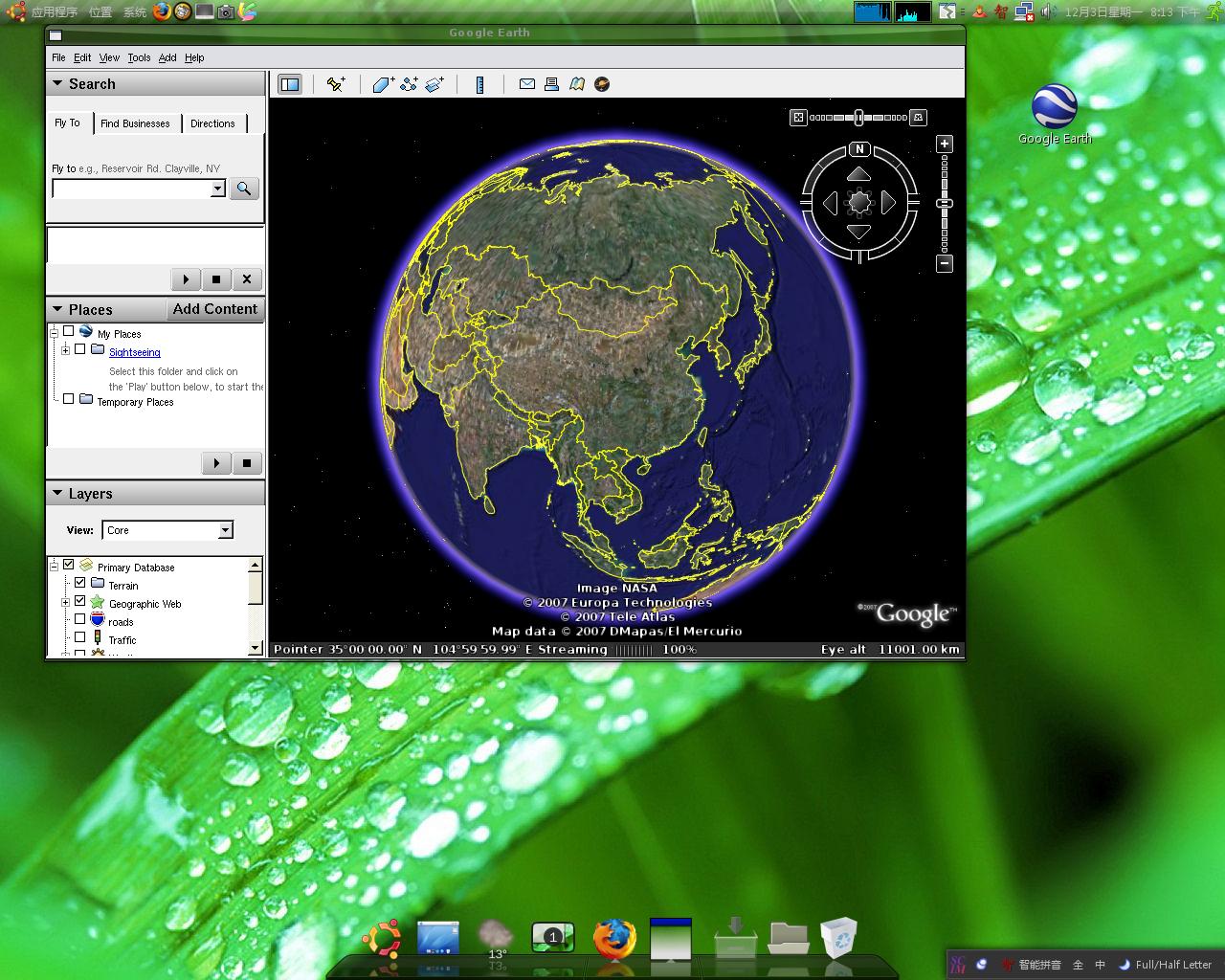The height and width of the screenshot is (980, 1225).
Task: Select the Add Polygon tool
Action: point(384,84)
